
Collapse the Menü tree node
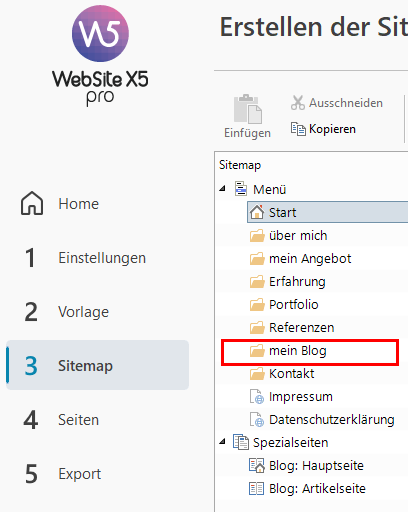[x=222, y=189]
